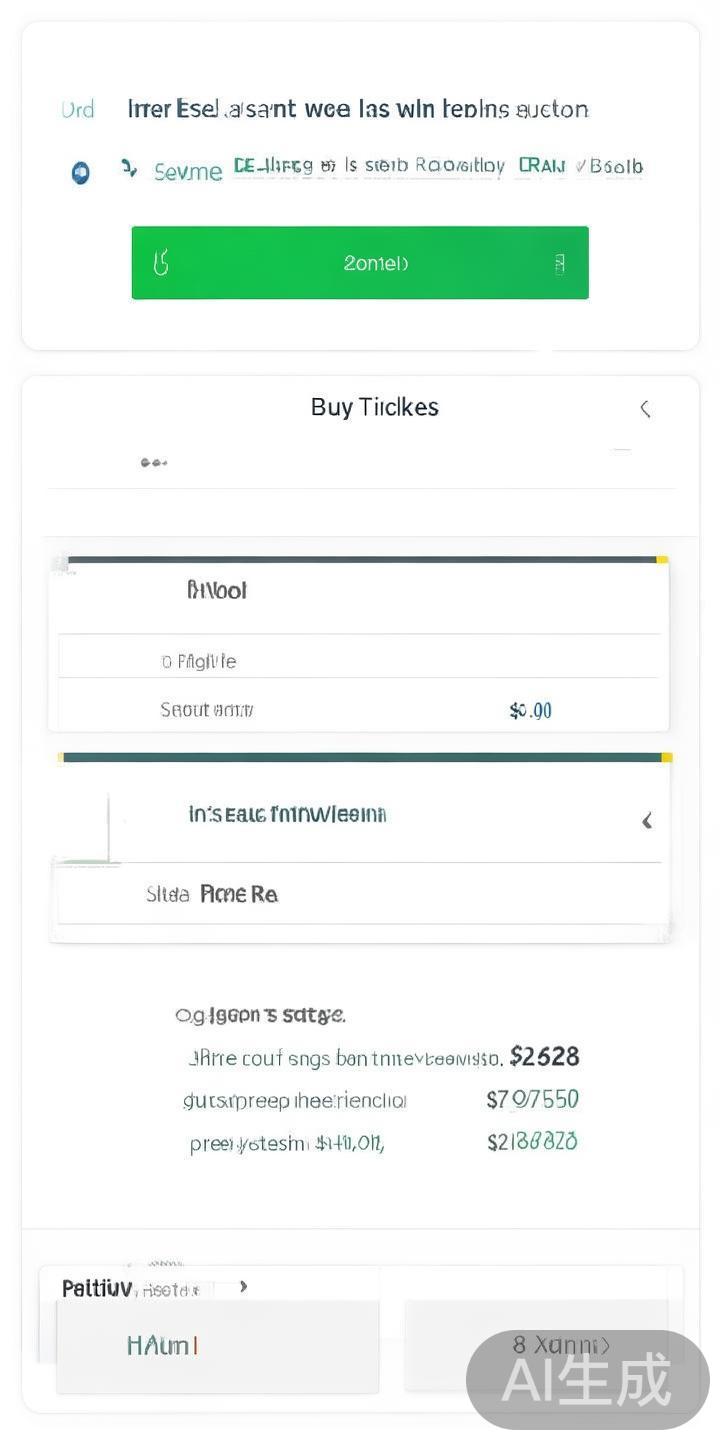Click the small arrow next to Paitiuv
This screenshot has width=720, height=1440.
coord(243,1287)
